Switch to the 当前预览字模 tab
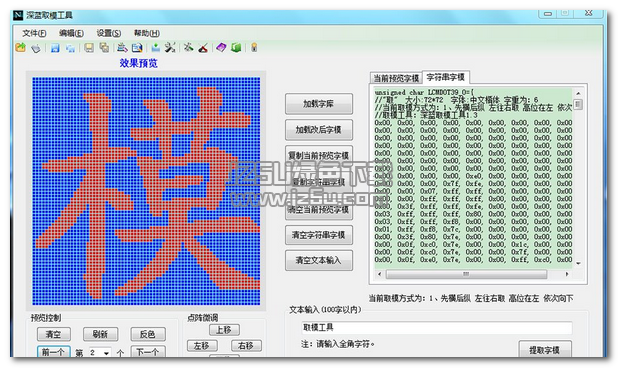The height and width of the screenshot is (368, 618). 396,78
